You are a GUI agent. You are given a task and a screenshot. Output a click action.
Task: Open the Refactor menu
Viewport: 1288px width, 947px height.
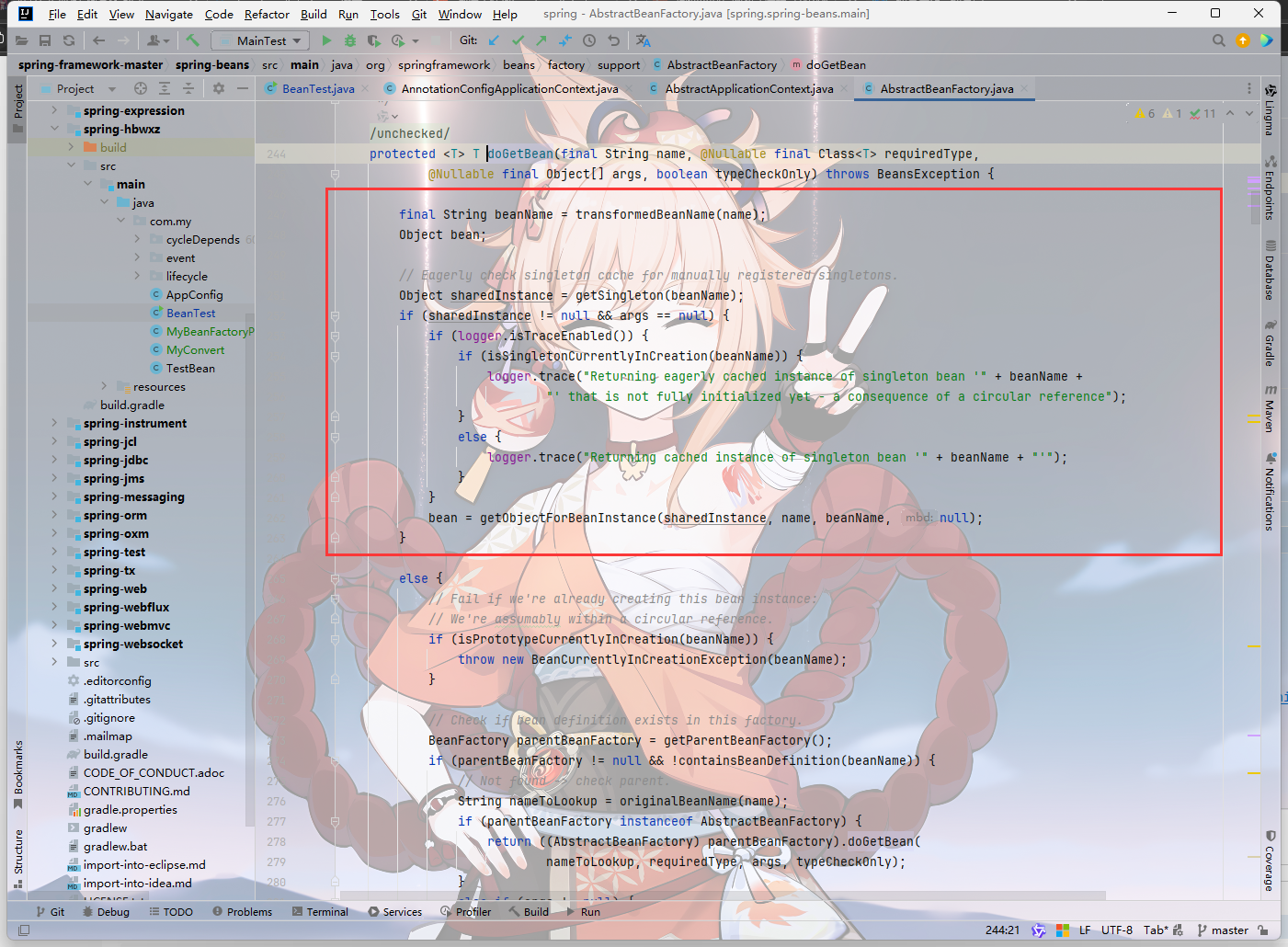tap(267, 14)
